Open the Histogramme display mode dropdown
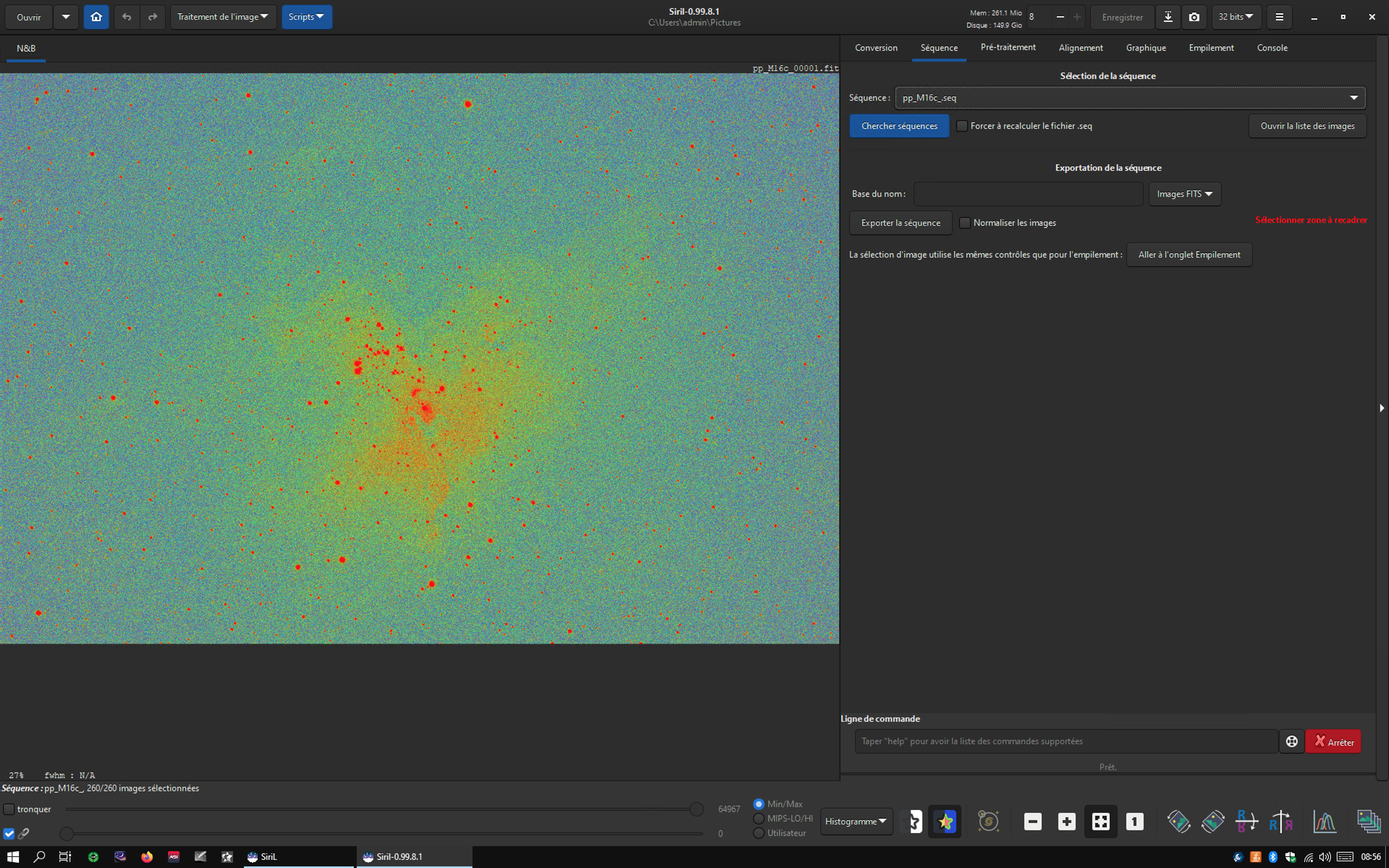 tap(856, 821)
